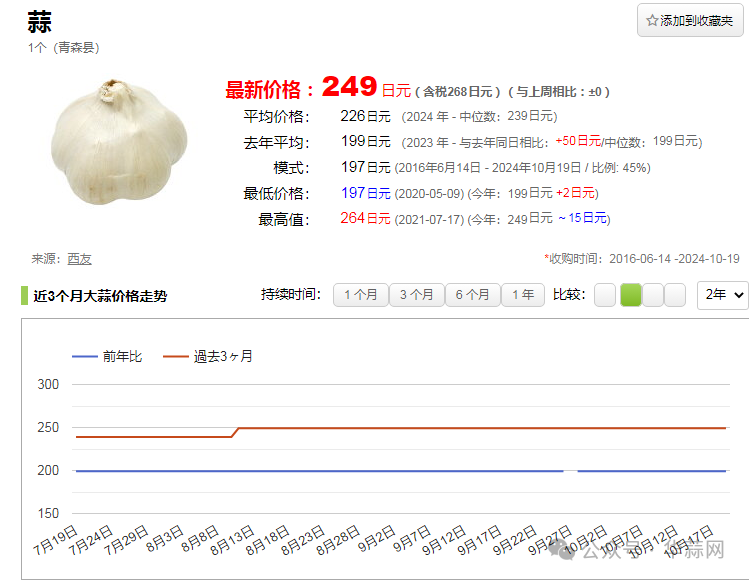The image size is (749, 580).
Task: Click the garlic bulb product image
Action: tap(118, 142)
